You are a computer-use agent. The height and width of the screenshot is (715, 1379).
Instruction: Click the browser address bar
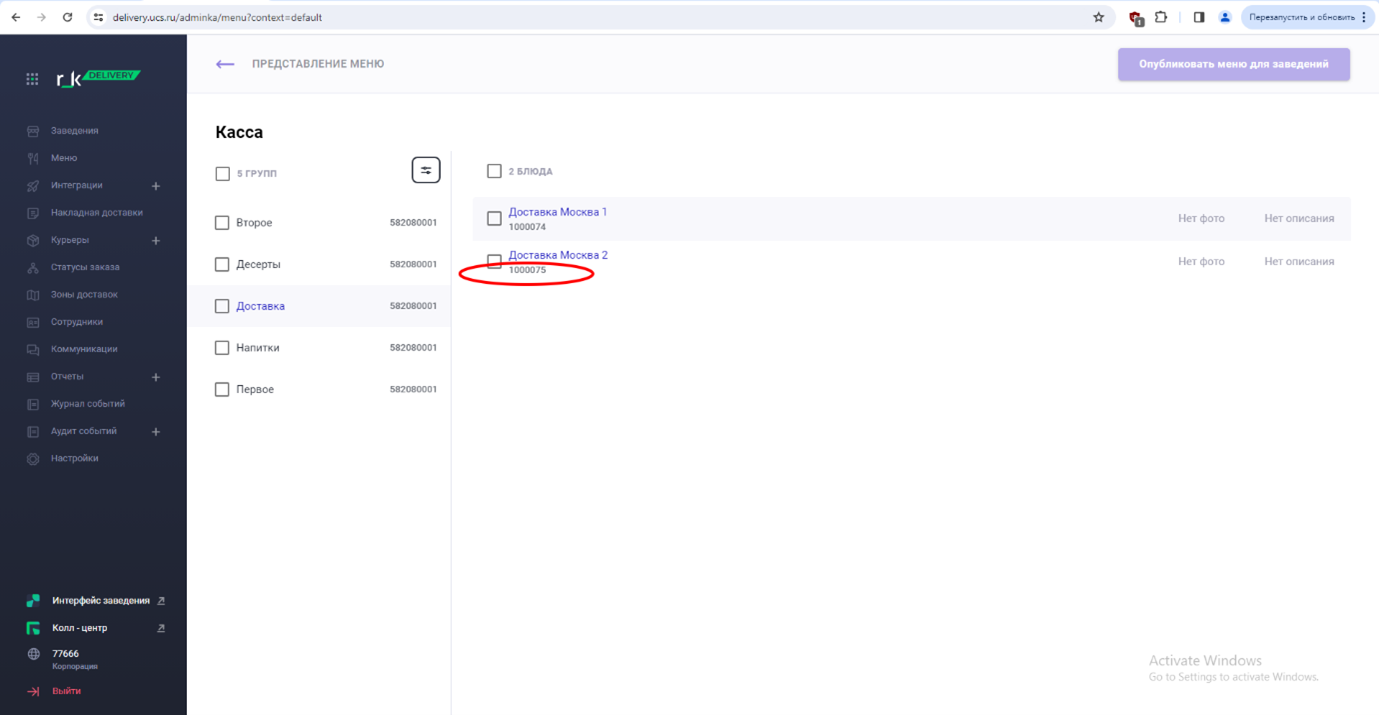click(600, 17)
